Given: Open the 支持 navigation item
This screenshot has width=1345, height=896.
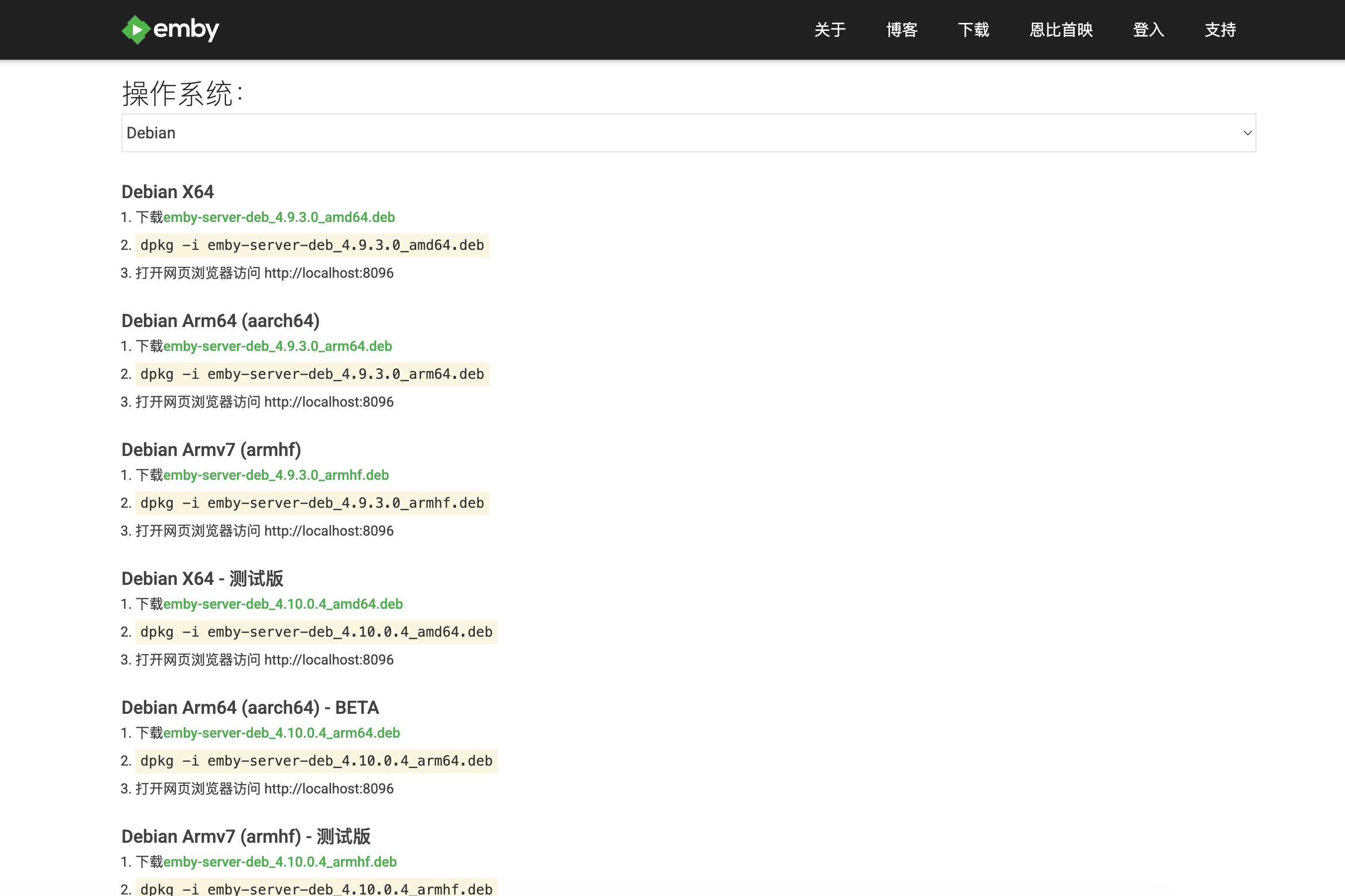Looking at the screenshot, I should (x=1220, y=30).
